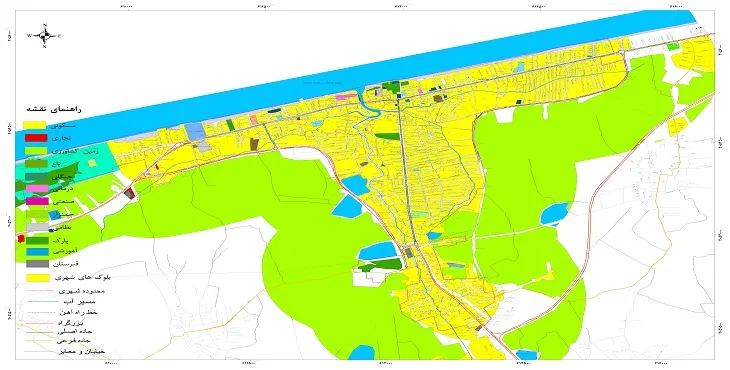Select the red 'تجاری' commercial swatch
Image resolution: width=730 pixels, height=370 pixels.
coord(36,138)
